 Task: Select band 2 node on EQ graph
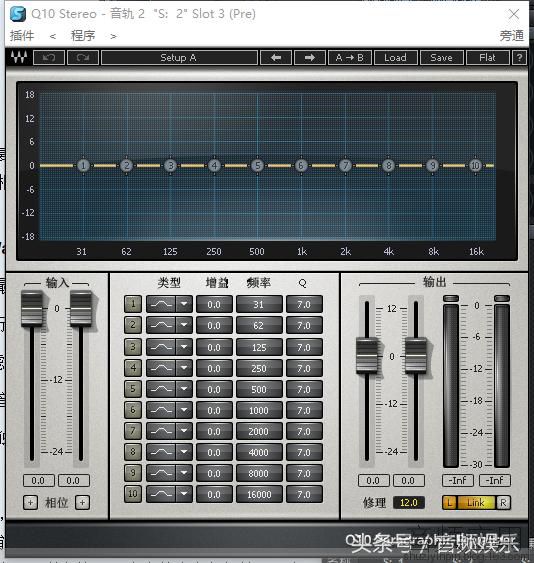coord(126,166)
